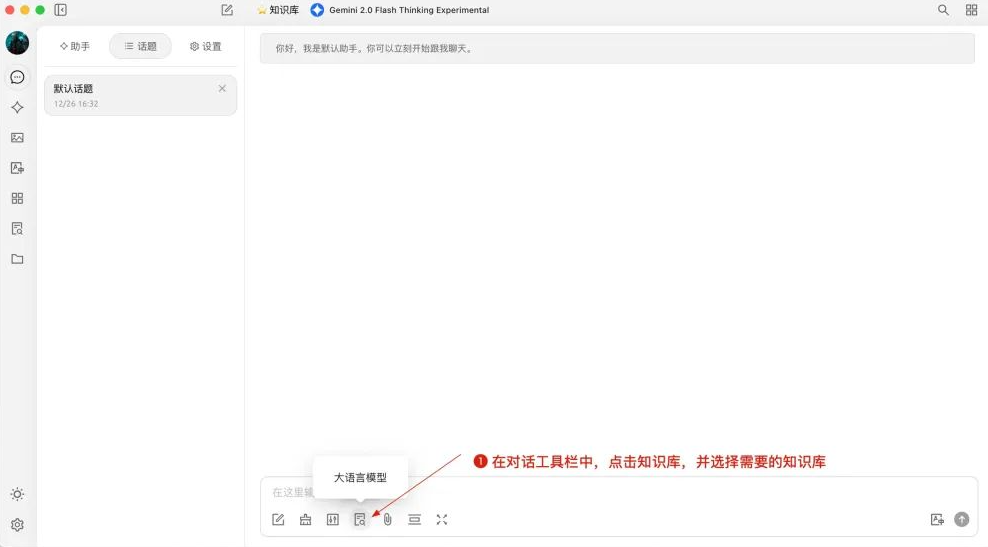The height and width of the screenshot is (547, 988).
Task: Open the Gemini 2.0 Flash Thinking model selector
Action: pos(400,10)
